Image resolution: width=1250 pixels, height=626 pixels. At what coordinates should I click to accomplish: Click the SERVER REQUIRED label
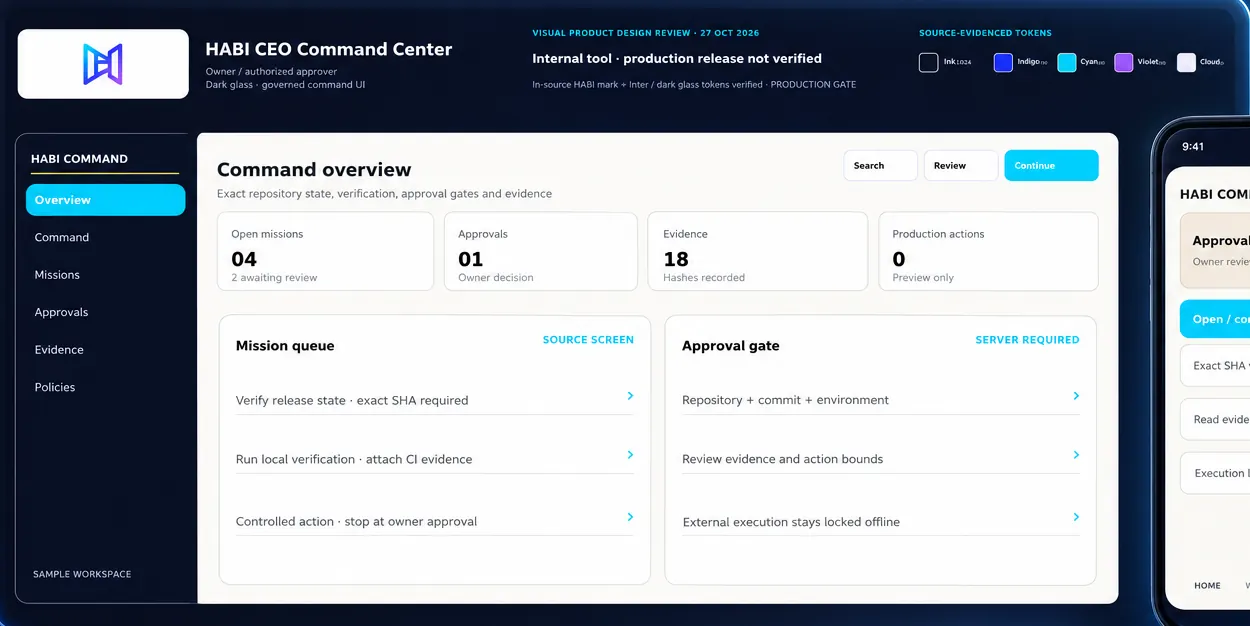tap(1027, 340)
